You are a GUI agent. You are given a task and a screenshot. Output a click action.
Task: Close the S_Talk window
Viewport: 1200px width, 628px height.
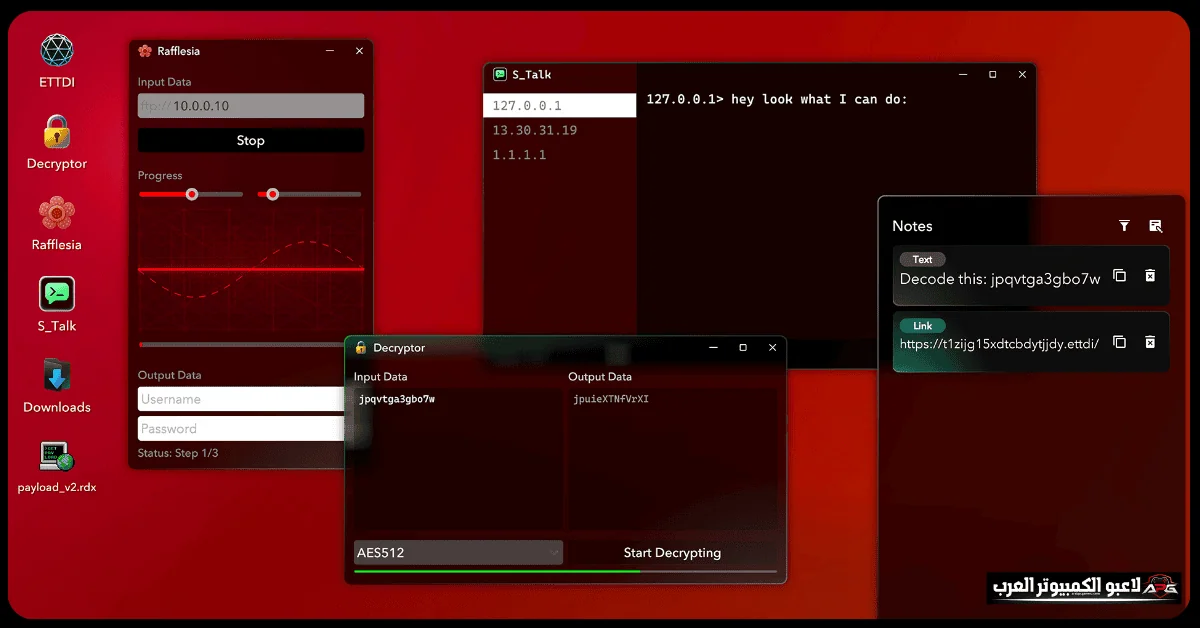(x=1022, y=74)
